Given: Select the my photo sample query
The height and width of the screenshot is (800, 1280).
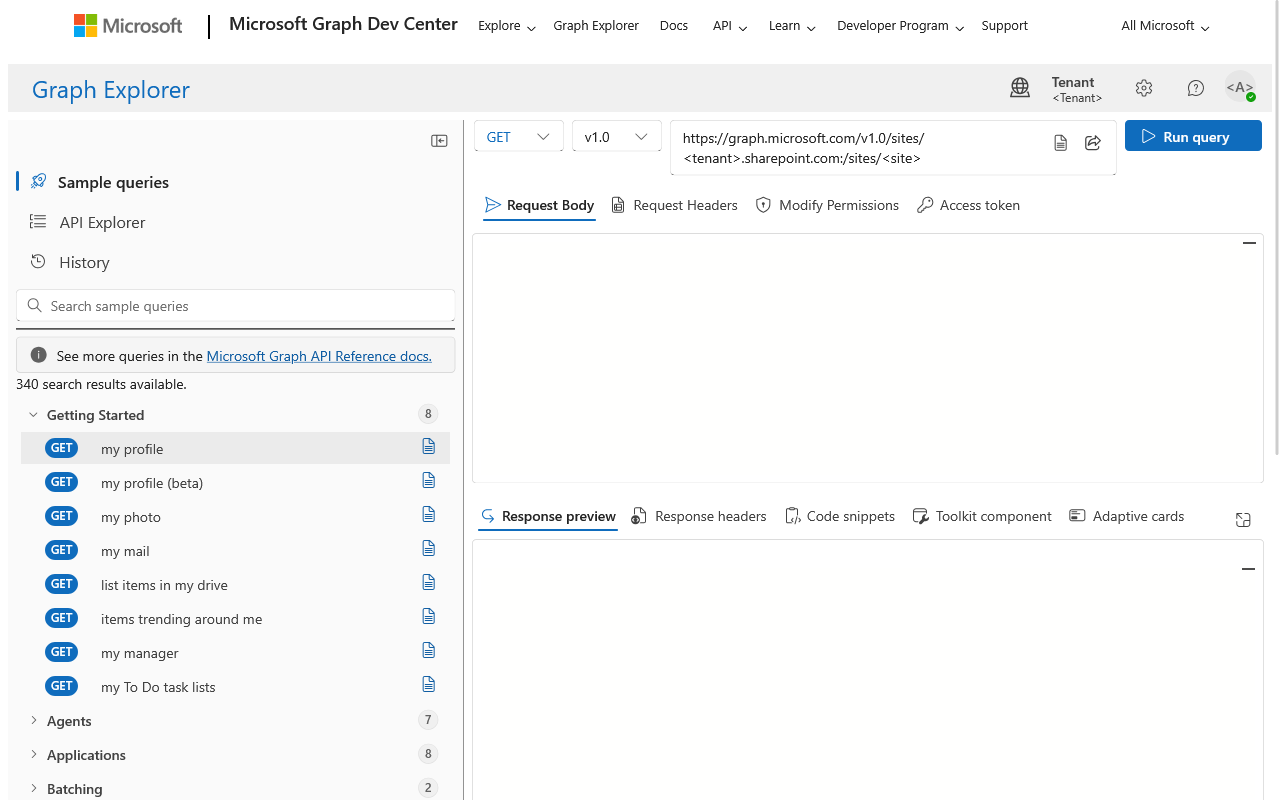Looking at the screenshot, I should click(x=235, y=516).
